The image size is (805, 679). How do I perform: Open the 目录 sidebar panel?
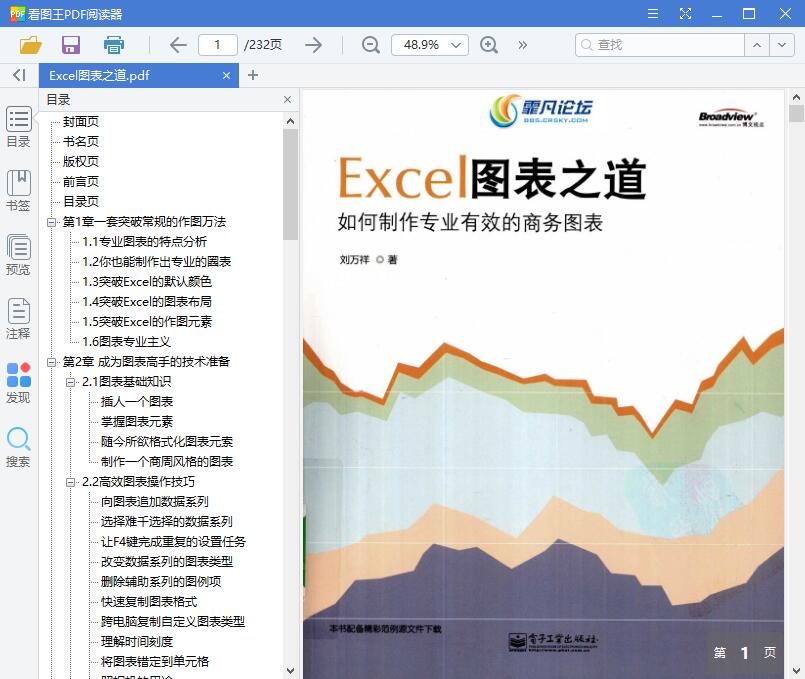(x=18, y=127)
